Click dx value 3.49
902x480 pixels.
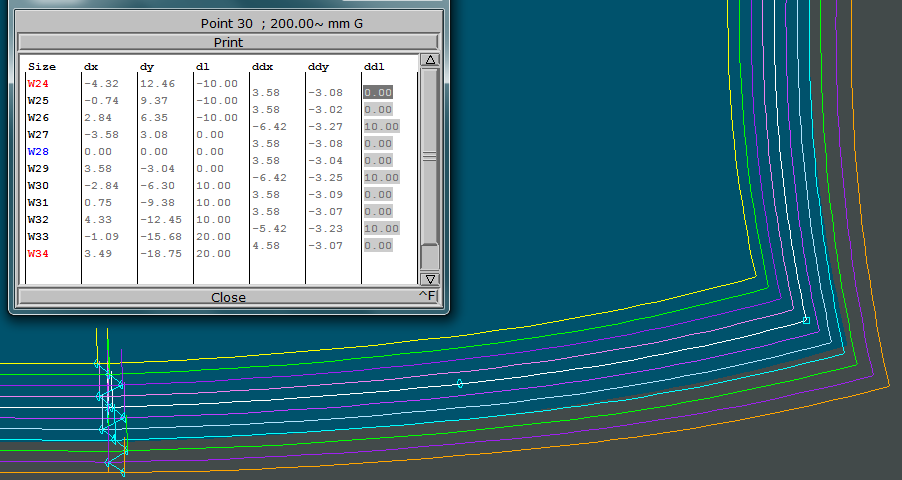pyautogui.click(x=98, y=253)
